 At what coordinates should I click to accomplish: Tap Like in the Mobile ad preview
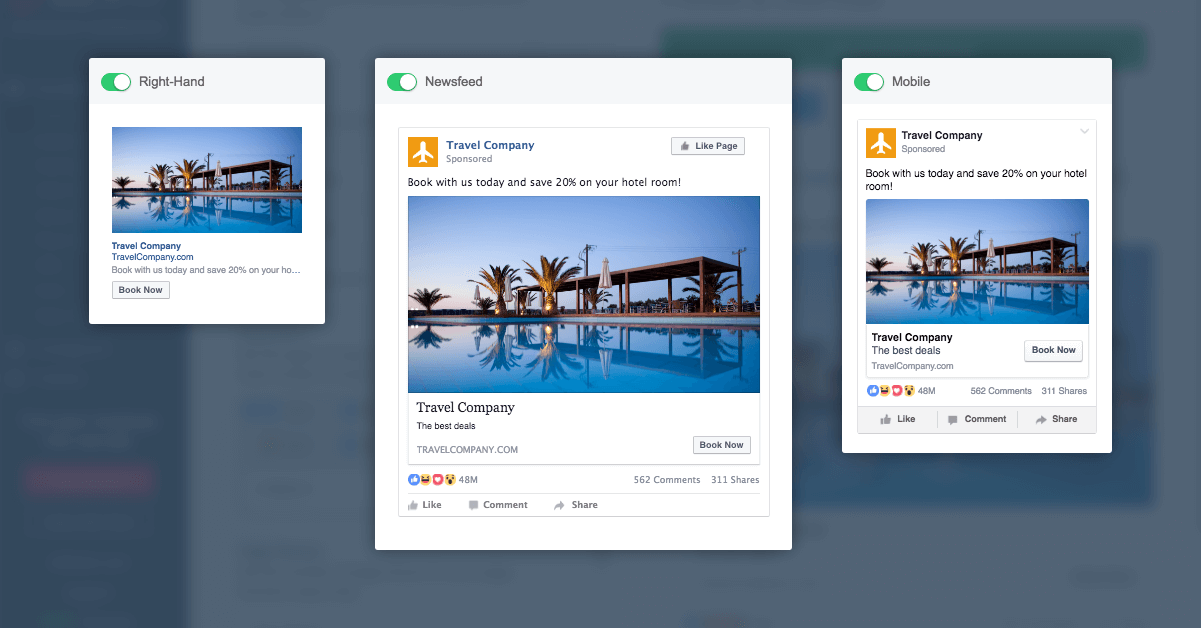tap(897, 420)
